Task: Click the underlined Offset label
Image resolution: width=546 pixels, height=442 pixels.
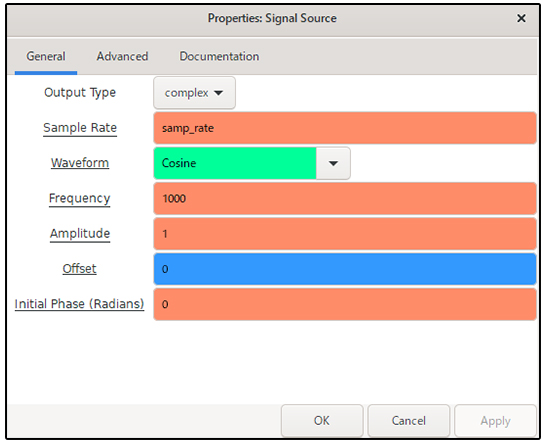Action: click(x=79, y=269)
